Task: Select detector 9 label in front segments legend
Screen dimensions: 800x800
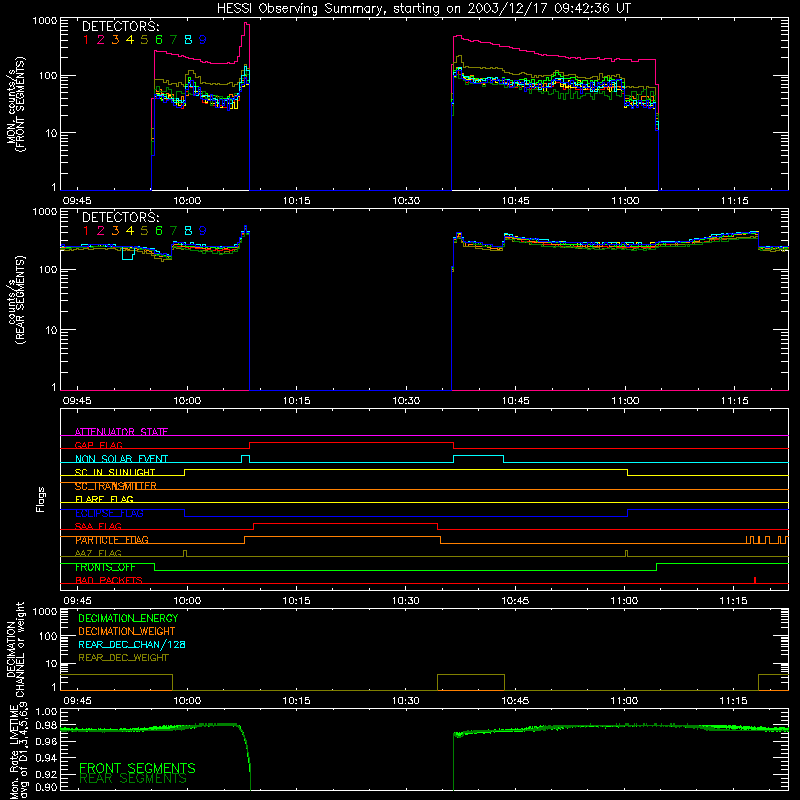Action: click(x=203, y=40)
